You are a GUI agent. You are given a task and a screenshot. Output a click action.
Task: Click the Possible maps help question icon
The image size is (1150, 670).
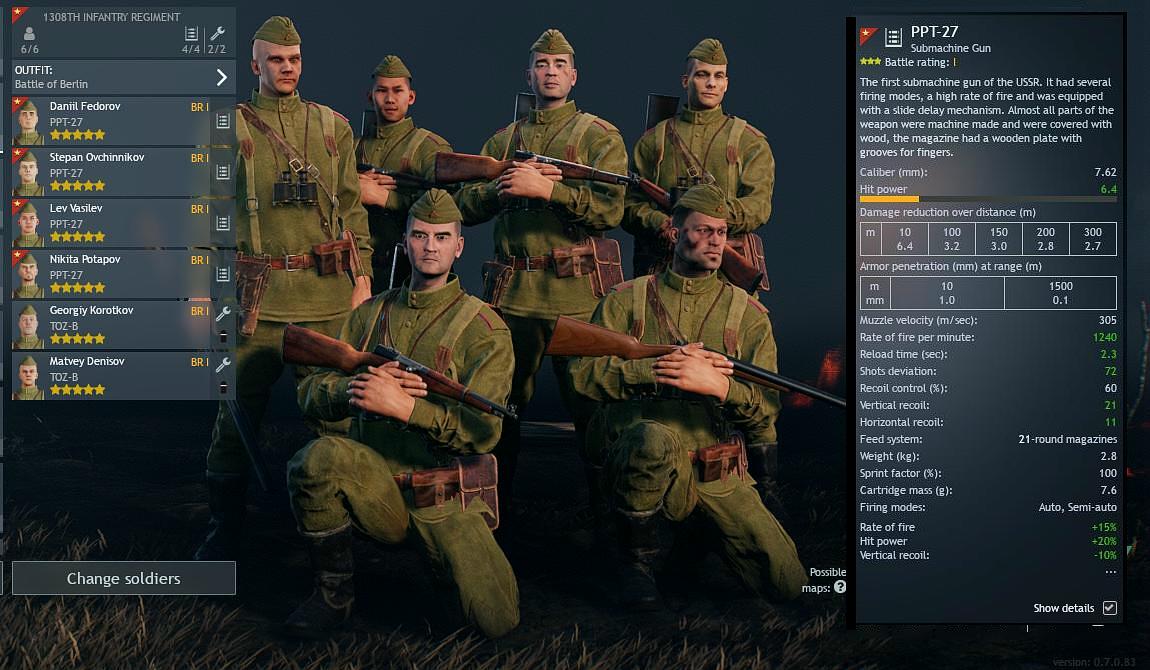(x=840, y=587)
